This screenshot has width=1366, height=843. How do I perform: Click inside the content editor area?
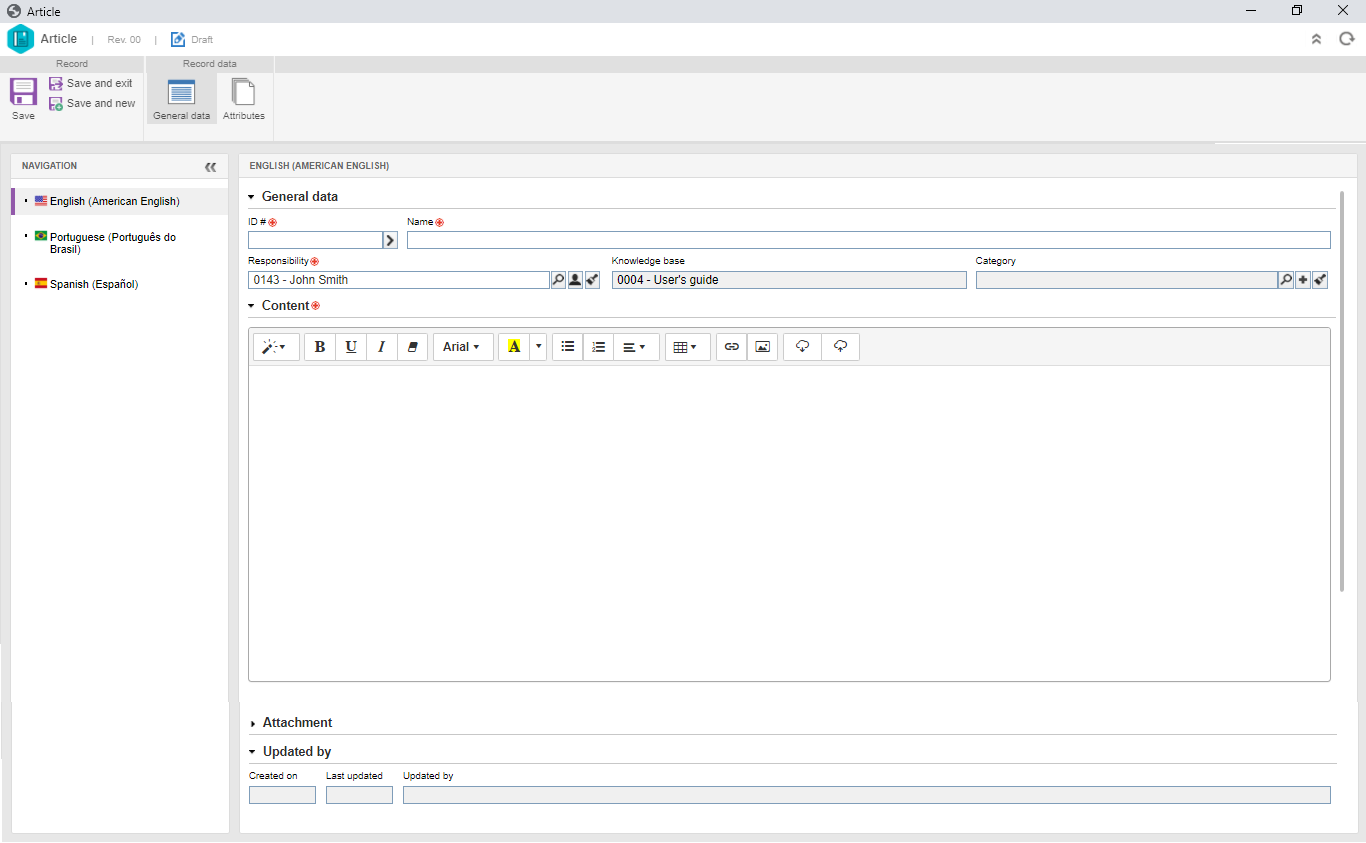coord(789,523)
